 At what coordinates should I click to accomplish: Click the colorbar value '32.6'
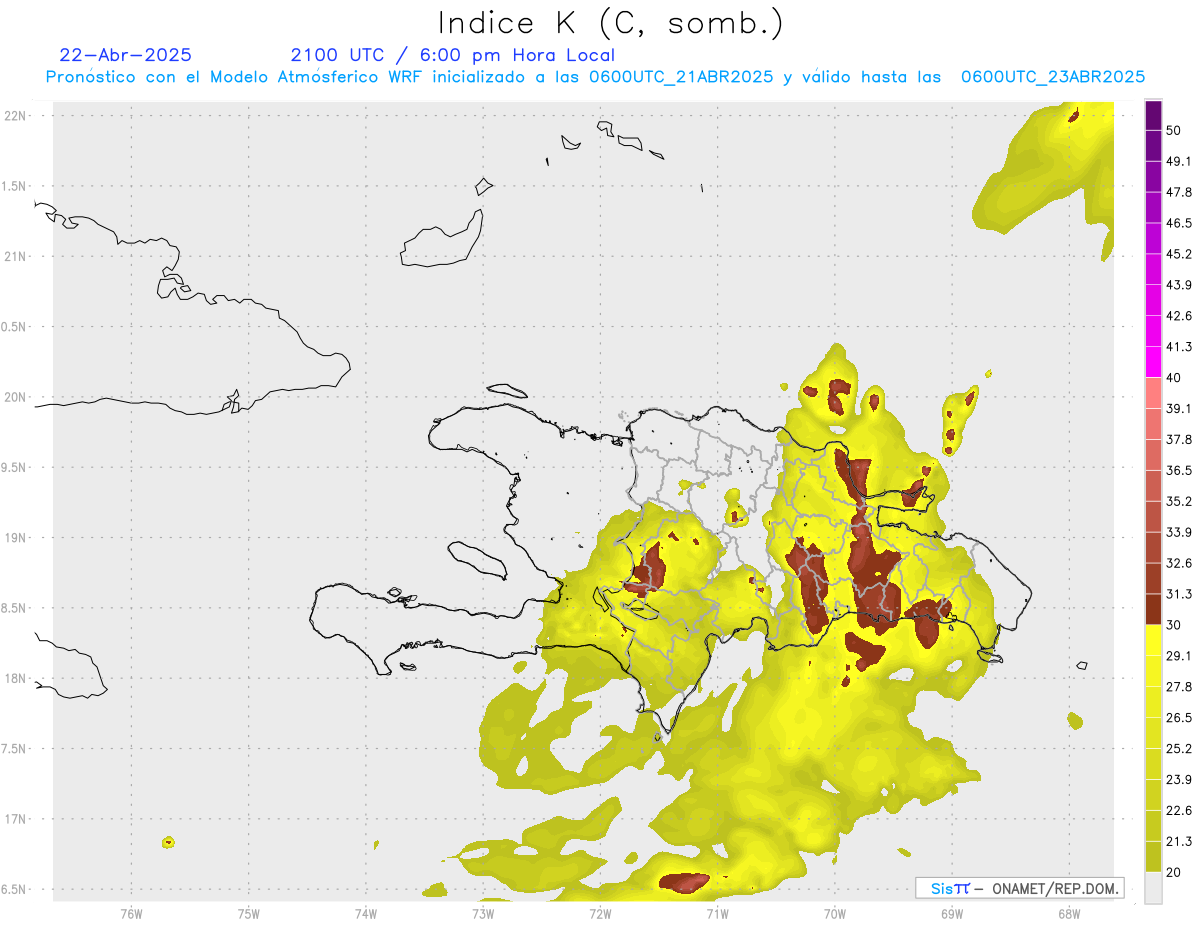tap(1179, 563)
